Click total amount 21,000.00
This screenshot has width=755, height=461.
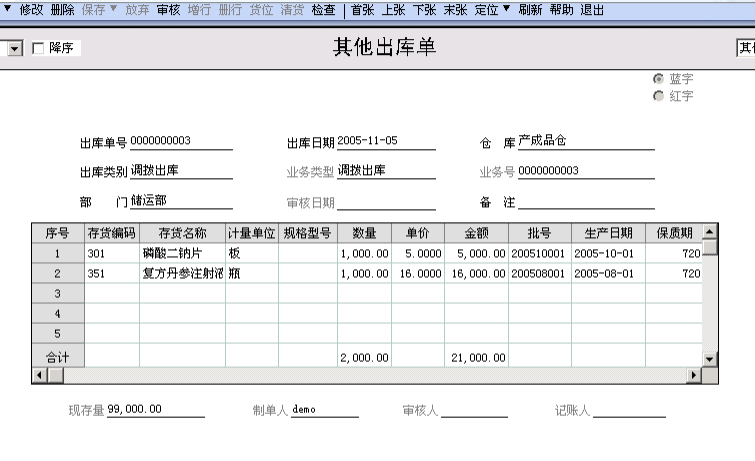tap(477, 357)
